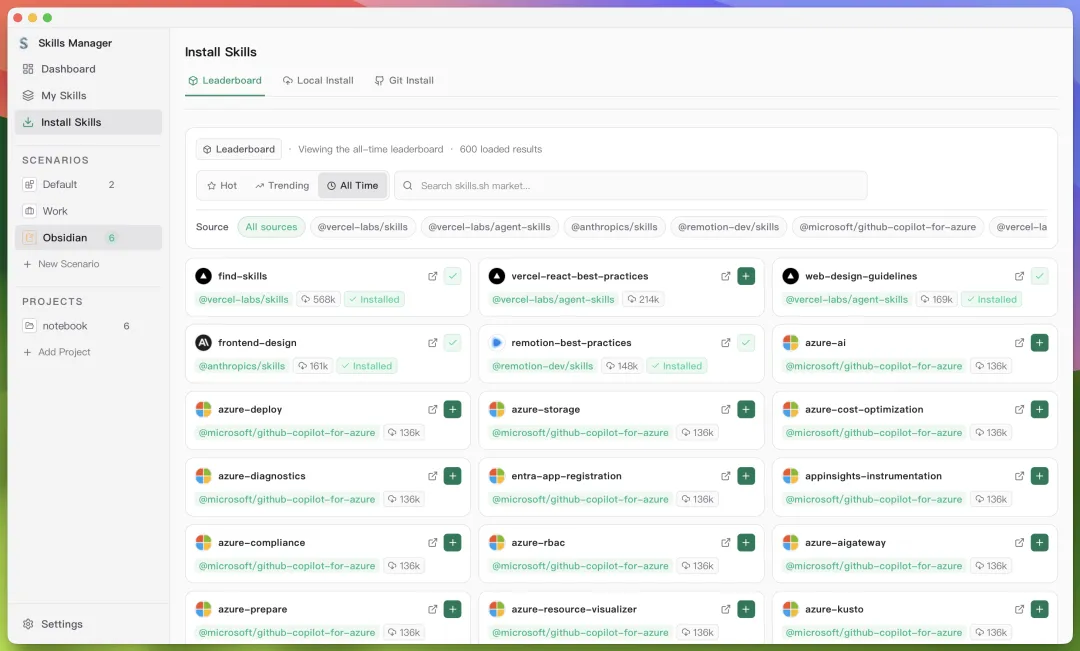Toggle installed checkmark on remotion-best-practices card

[746, 343]
